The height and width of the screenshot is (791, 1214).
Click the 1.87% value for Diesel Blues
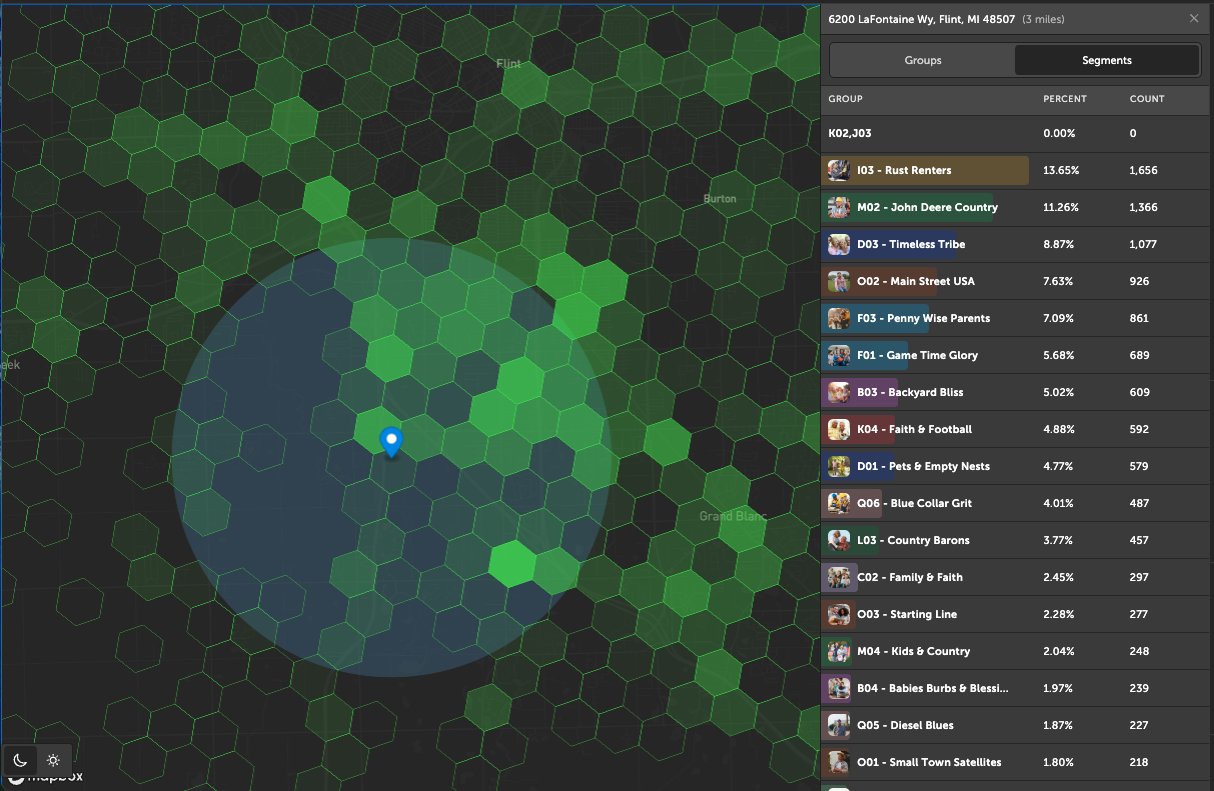coord(1059,725)
